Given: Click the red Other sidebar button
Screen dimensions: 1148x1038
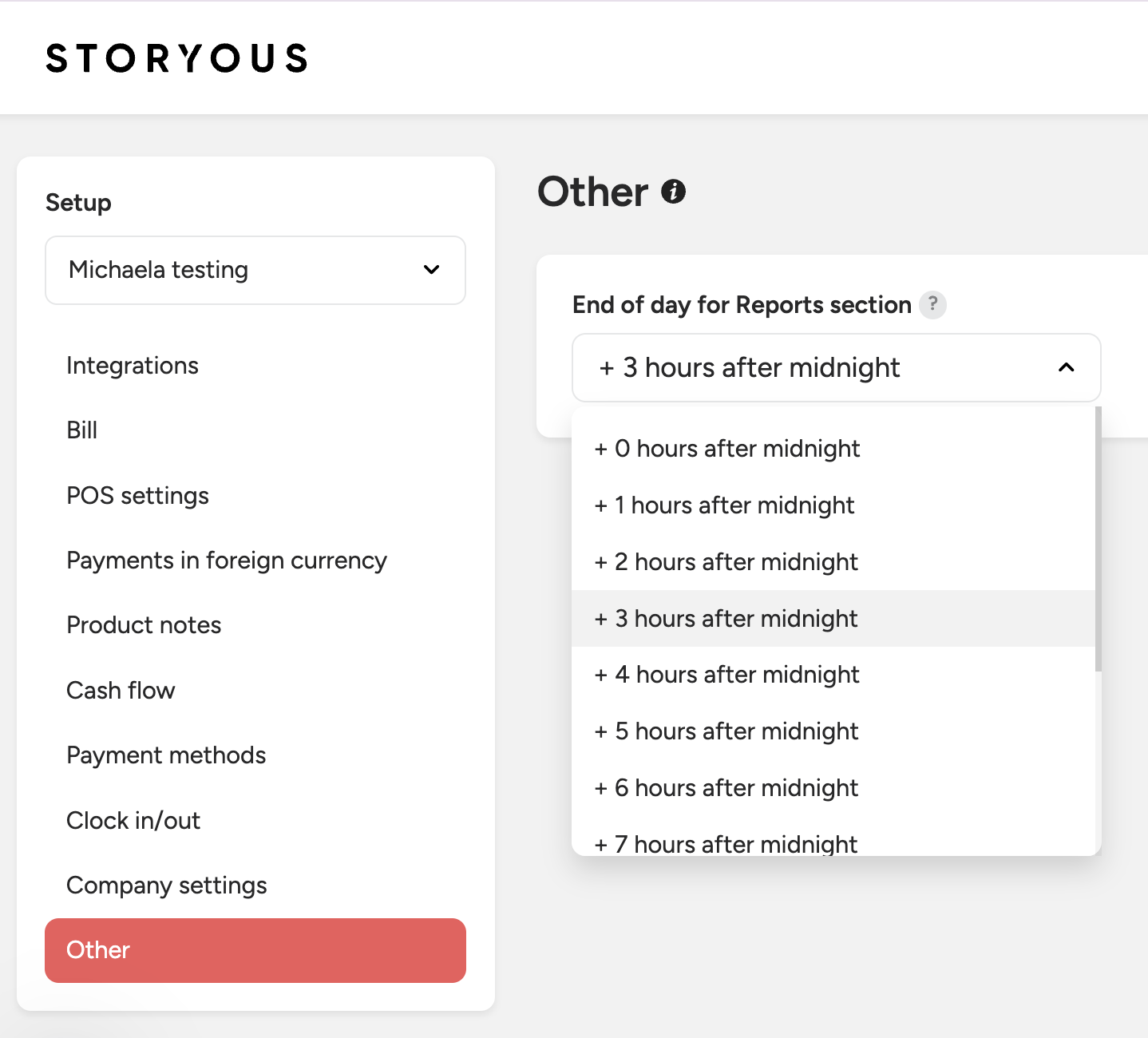Looking at the screenshot, I should (x=255, y=950).
